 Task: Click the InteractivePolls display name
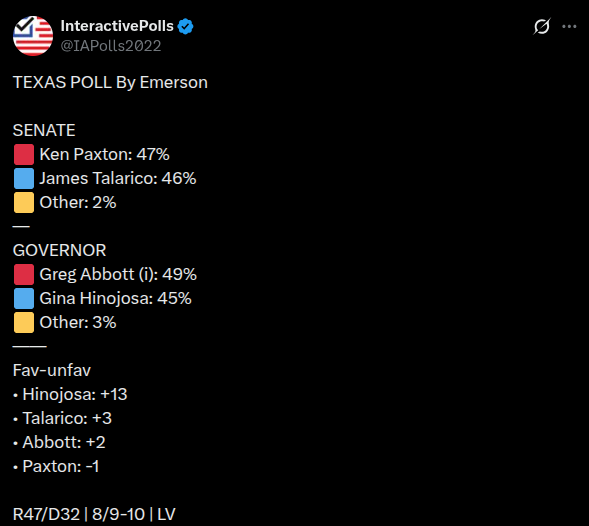point(117,26)
